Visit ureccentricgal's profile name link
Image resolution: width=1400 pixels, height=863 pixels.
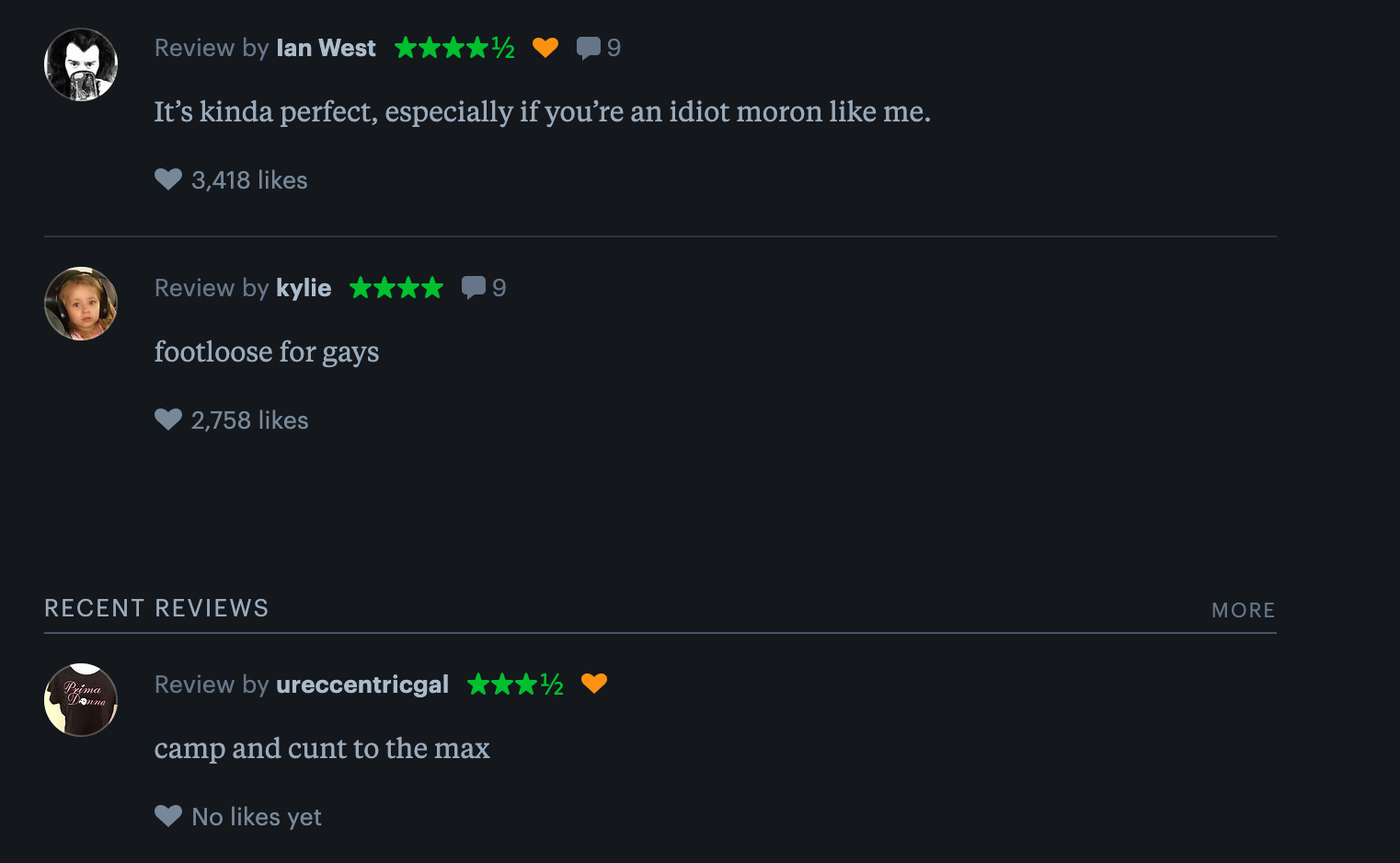click(x=362, y=685)
